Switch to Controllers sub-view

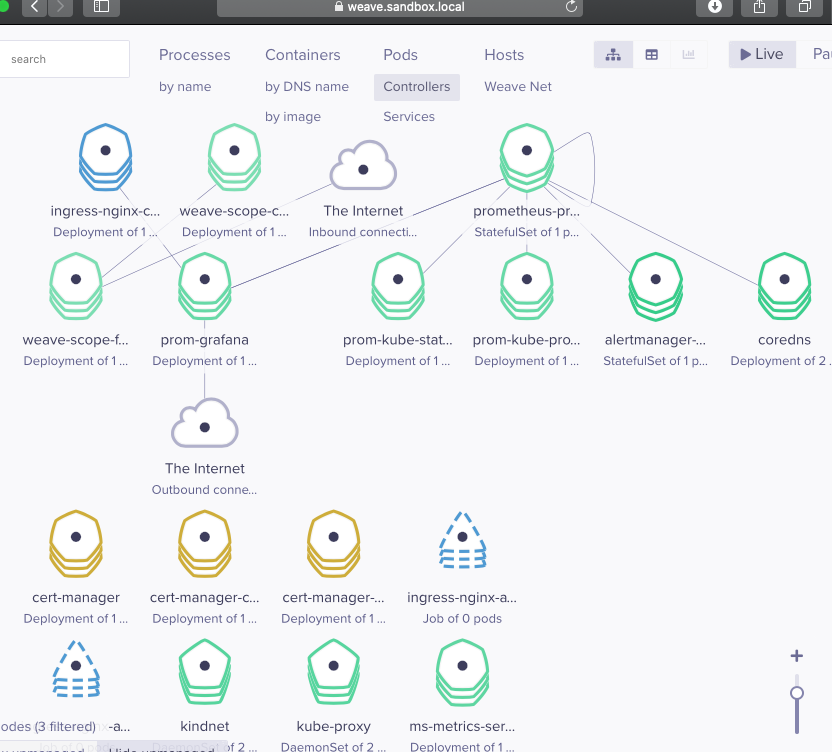[x=417, y=87]
